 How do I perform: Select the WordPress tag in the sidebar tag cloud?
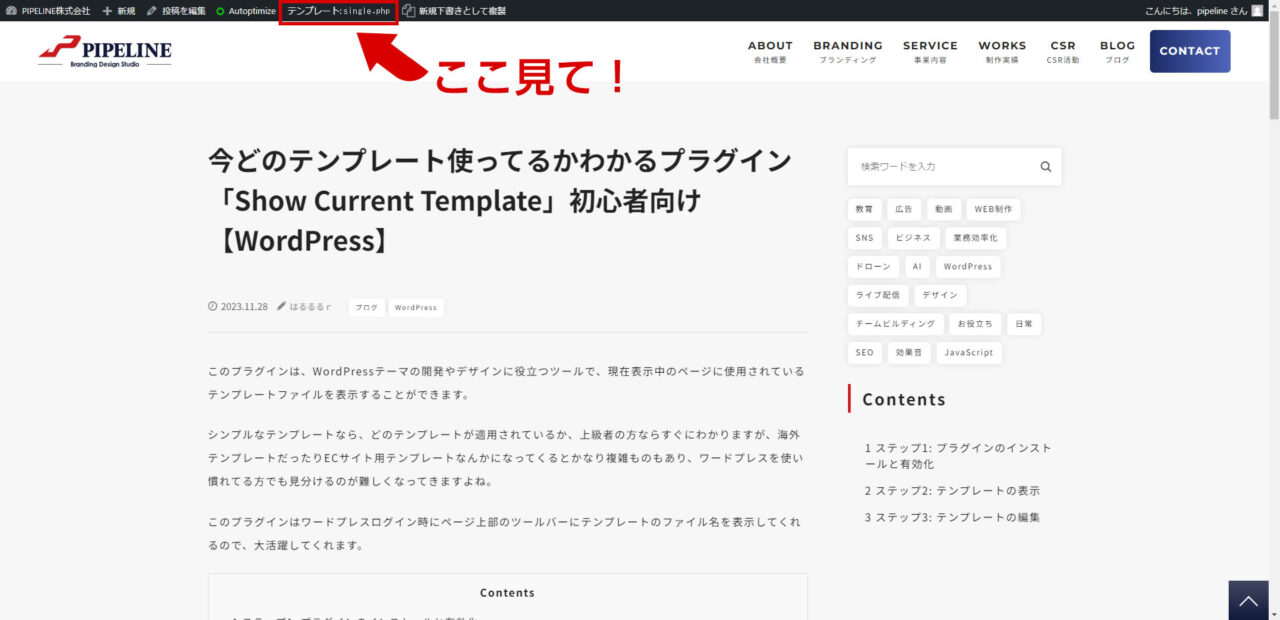tap(968, 267)
